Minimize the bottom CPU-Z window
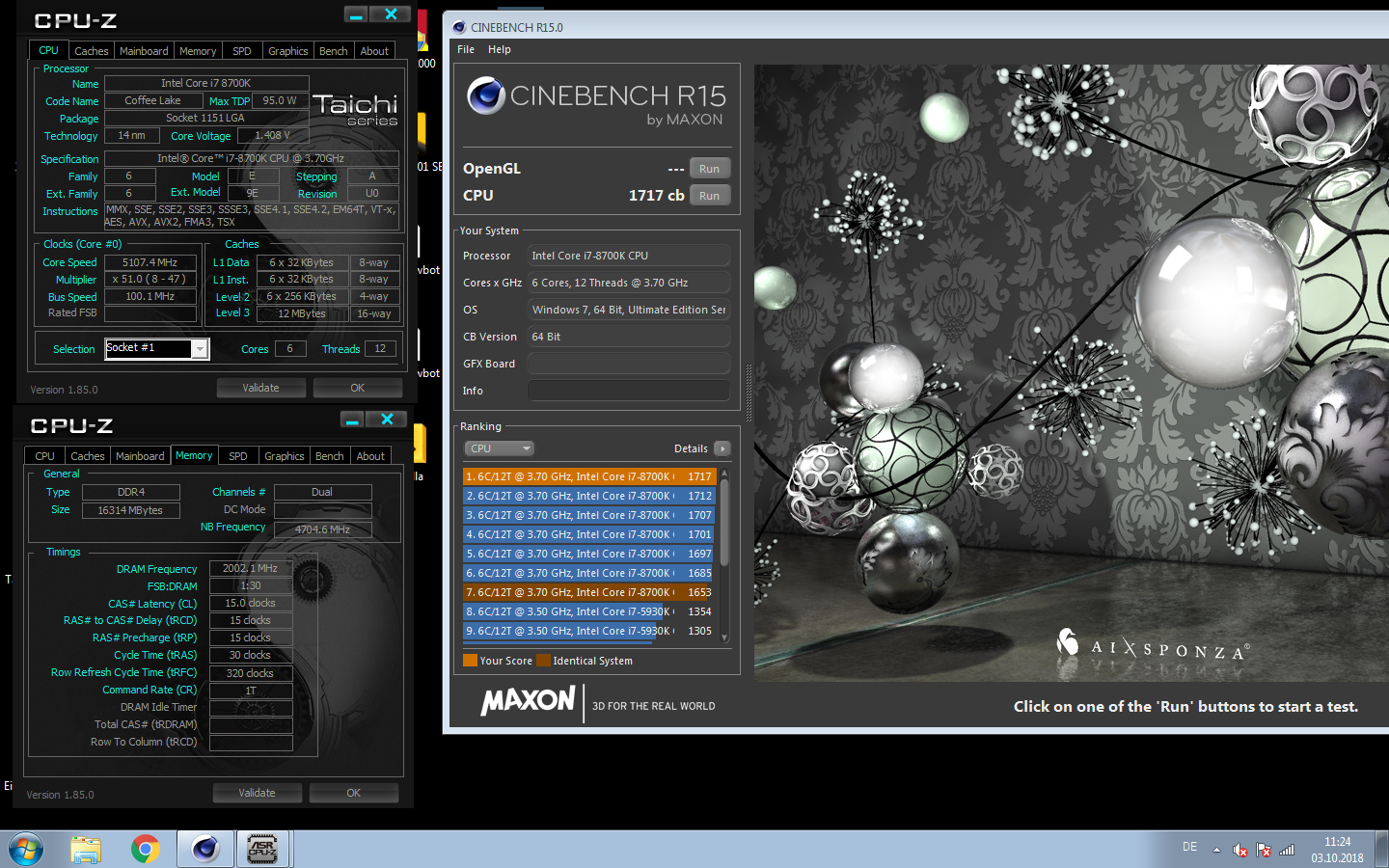 [353, 420]
